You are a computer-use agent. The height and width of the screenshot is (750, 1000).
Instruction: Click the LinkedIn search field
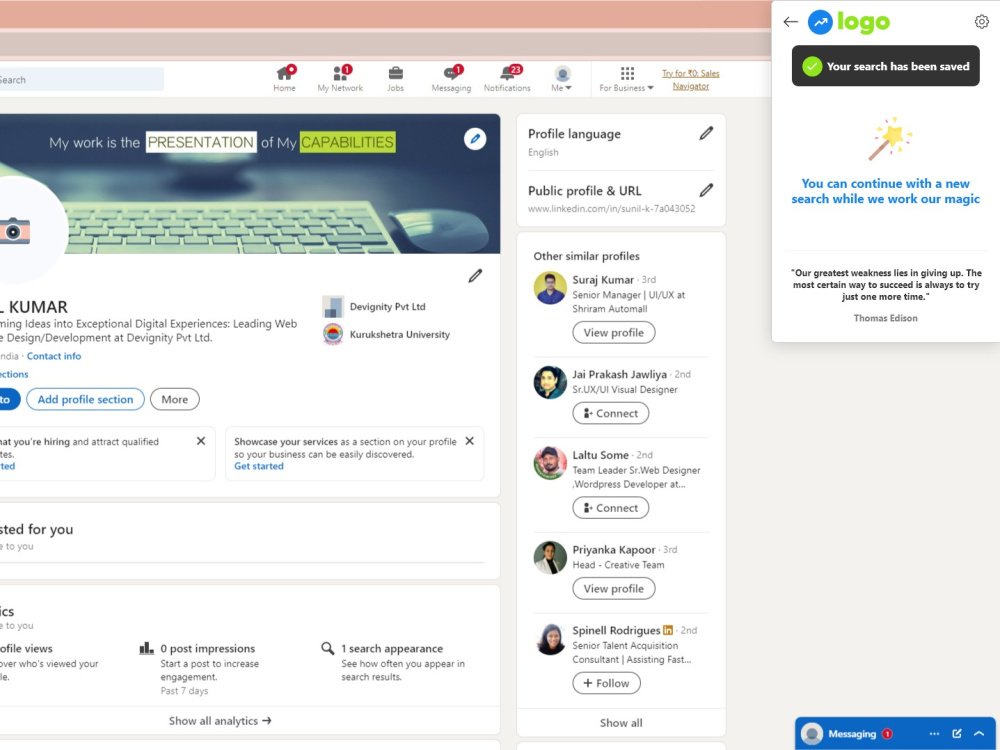(81, 80)
